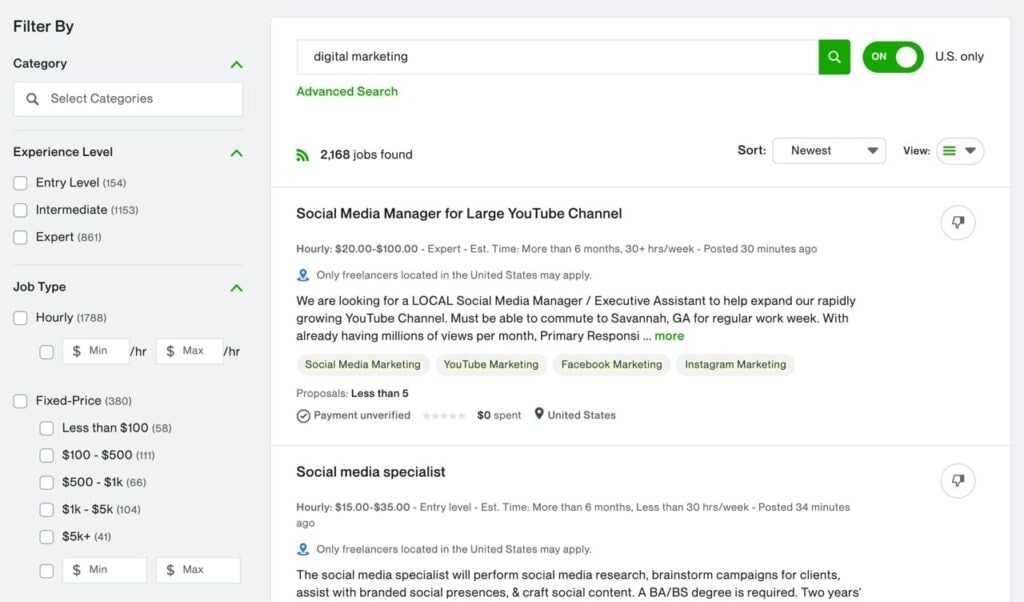1024x602 pixels.
Task: Open the View layout dropdown
Action: (x=958, y=150)
